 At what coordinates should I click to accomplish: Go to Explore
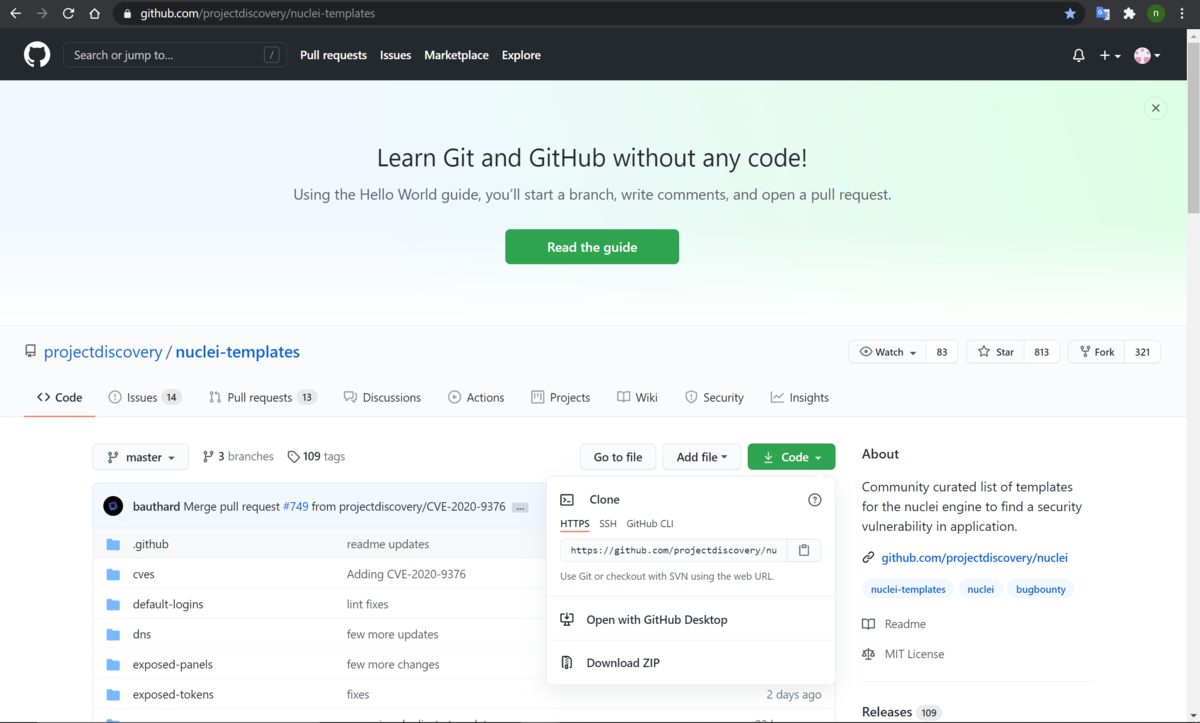tap(521, 55)
